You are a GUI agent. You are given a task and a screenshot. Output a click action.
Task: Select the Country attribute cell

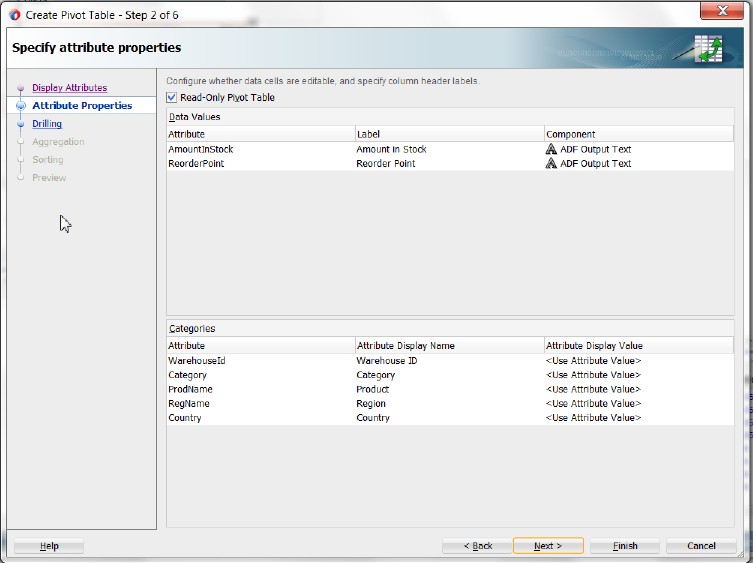click(261, 418)
